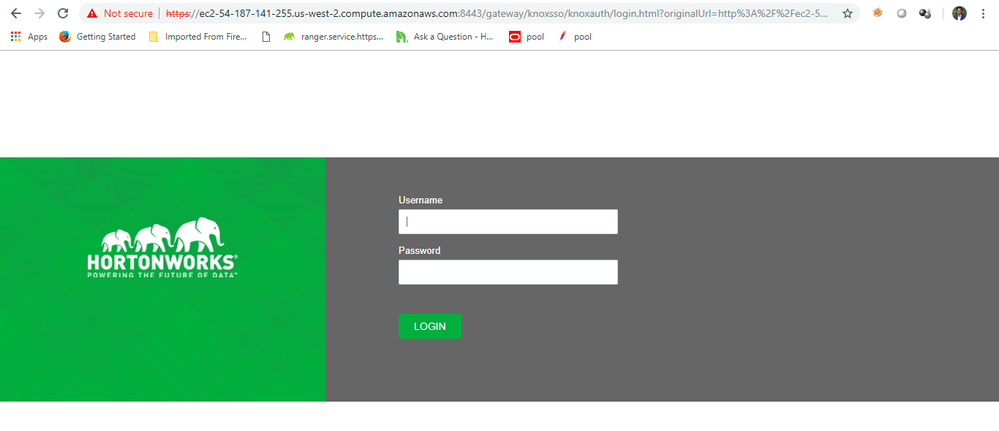Open the blank page icon bookmark

266,37
